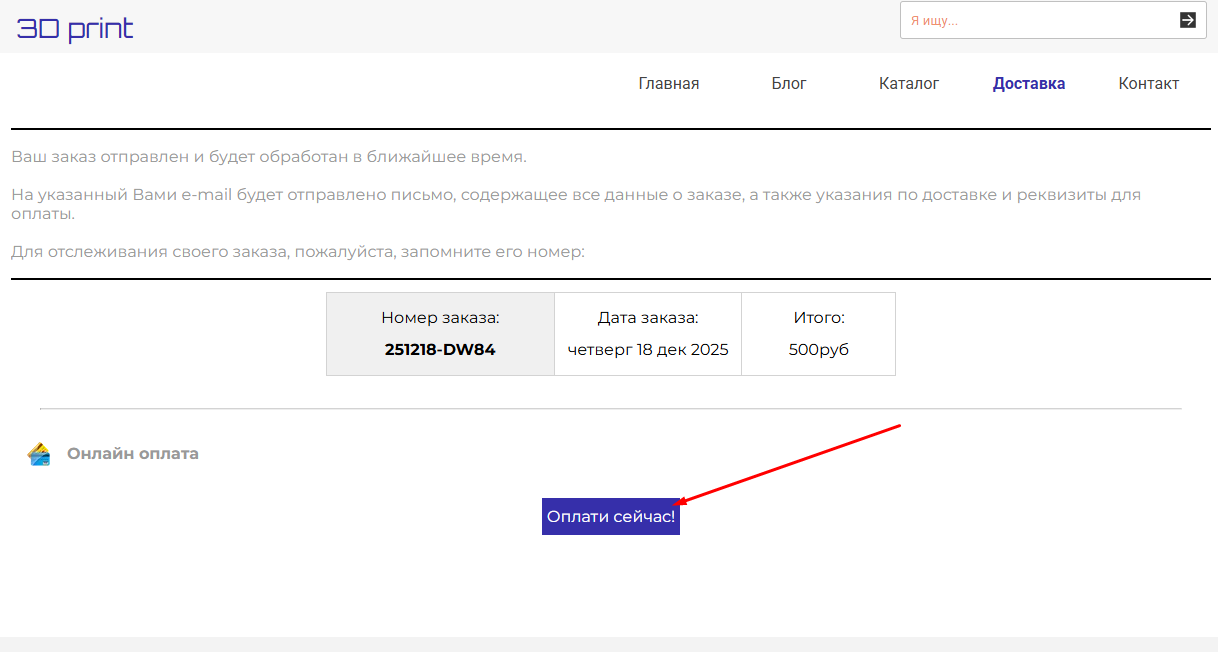Click the "Номер заказа:" heading
This screenshot has height=652, width=1218.
click(x=440, y=318)
